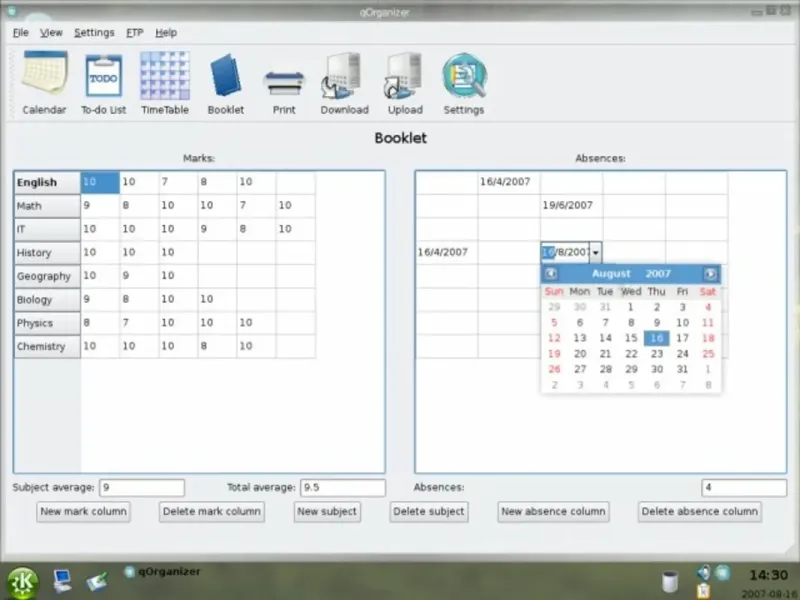Select day 9 in August calendar

[657, 323]
